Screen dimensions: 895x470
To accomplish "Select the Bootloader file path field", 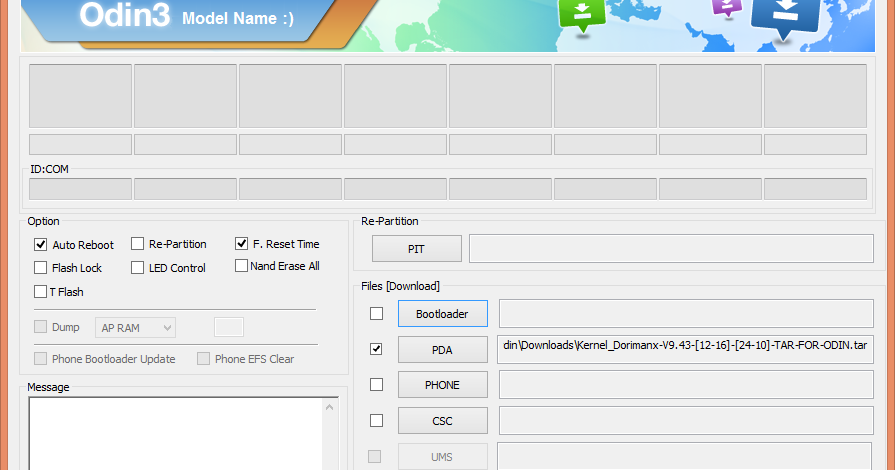I will point(686,314).
